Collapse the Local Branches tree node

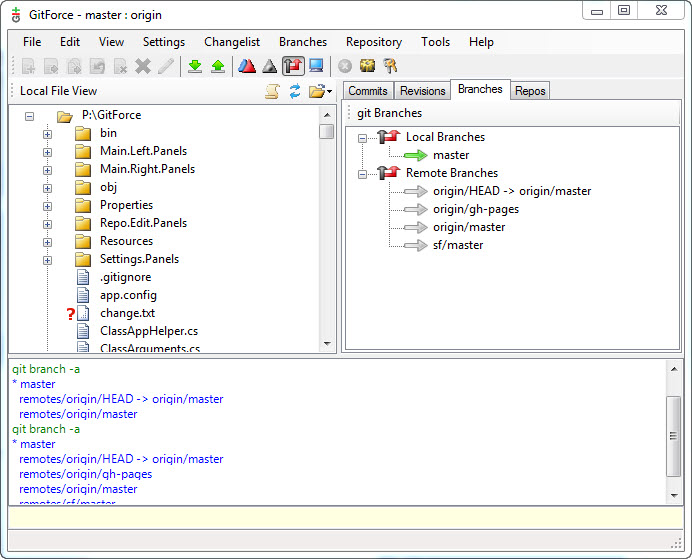[362, 139]
